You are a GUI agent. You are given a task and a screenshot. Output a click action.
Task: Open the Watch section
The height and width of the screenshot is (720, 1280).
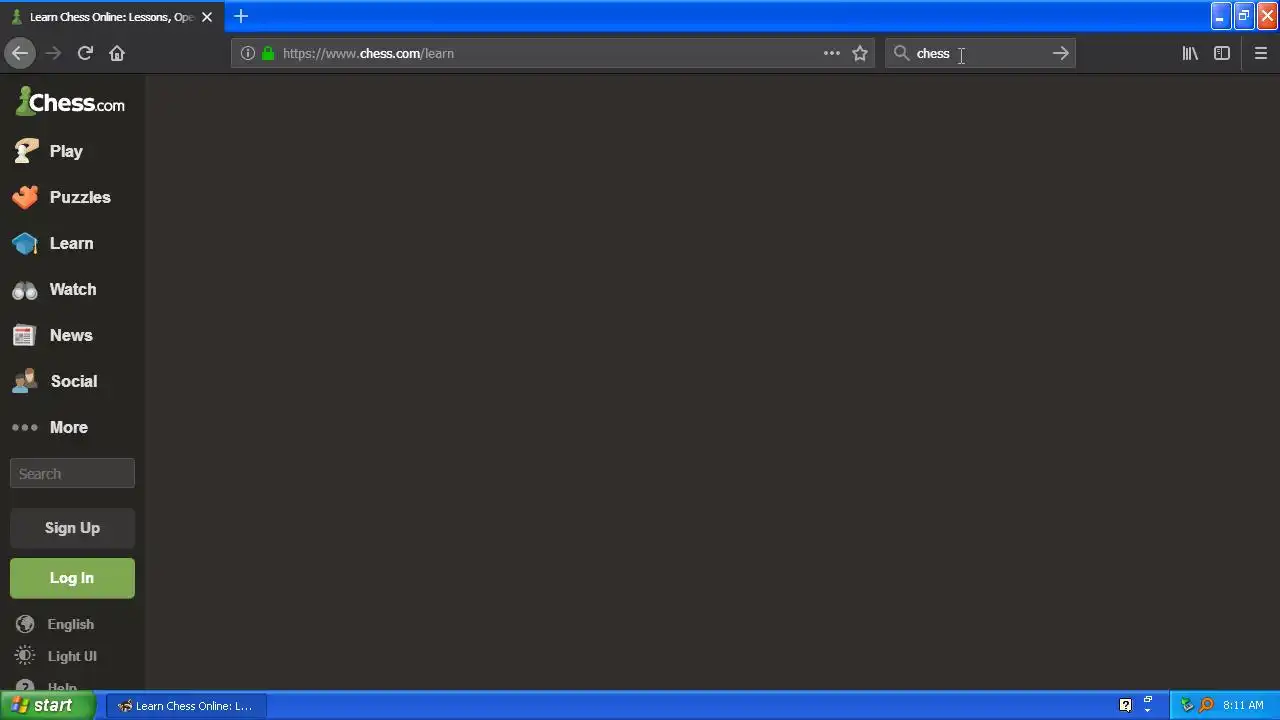pos(72,289)
